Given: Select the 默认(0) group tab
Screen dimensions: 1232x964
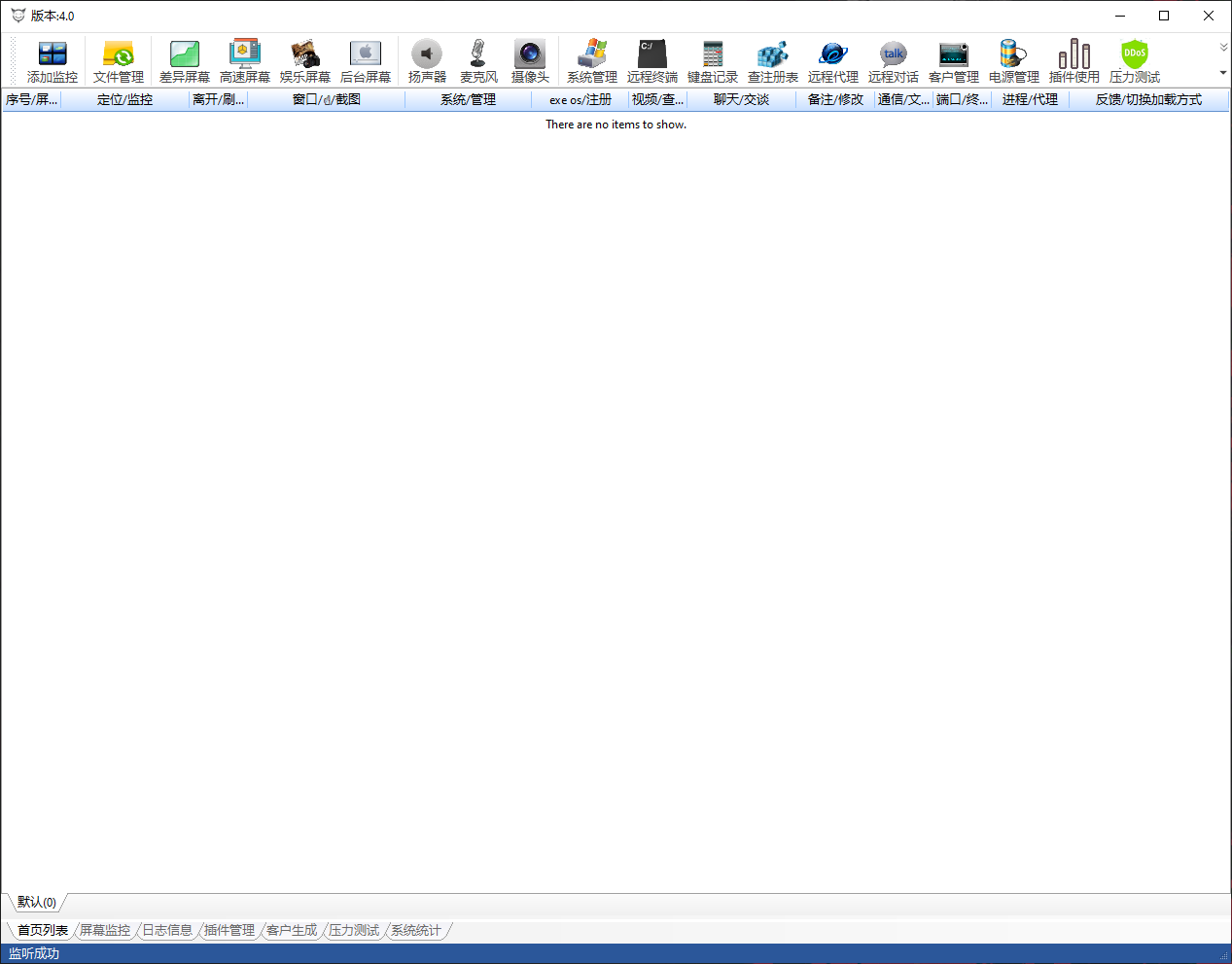Looking at the screenshot, I should point(37,902).
